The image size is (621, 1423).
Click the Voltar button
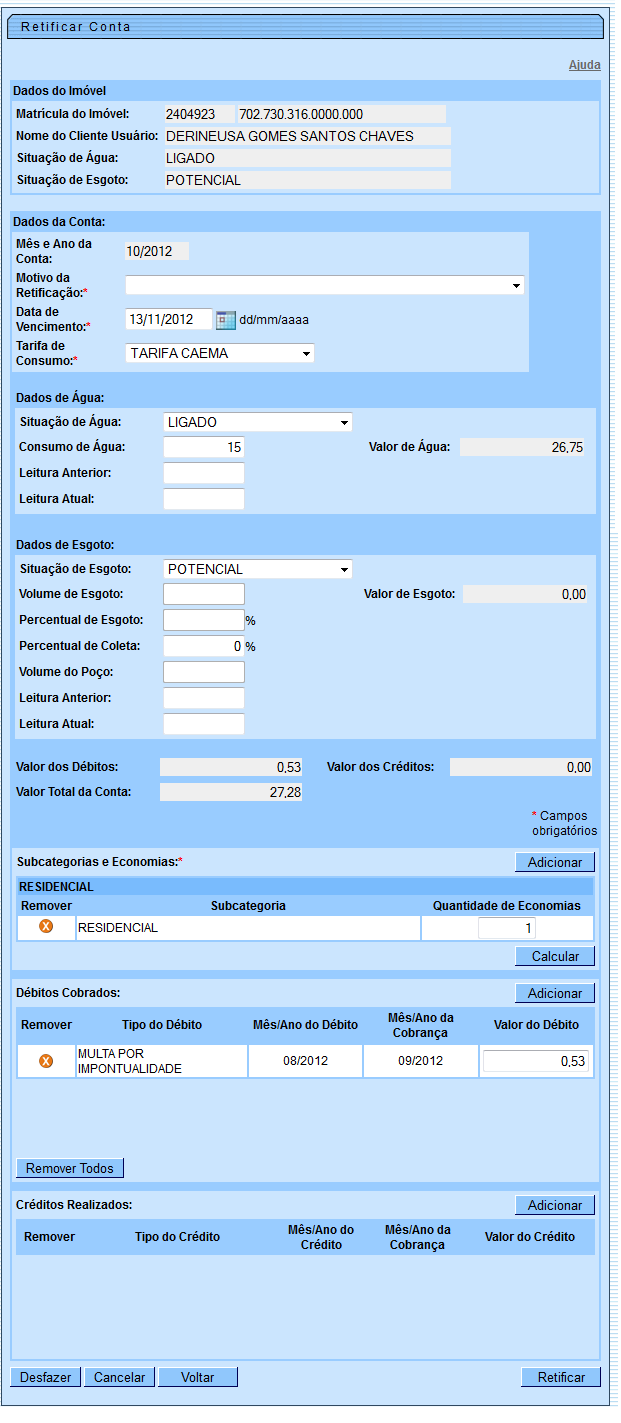pos(198,1377)
